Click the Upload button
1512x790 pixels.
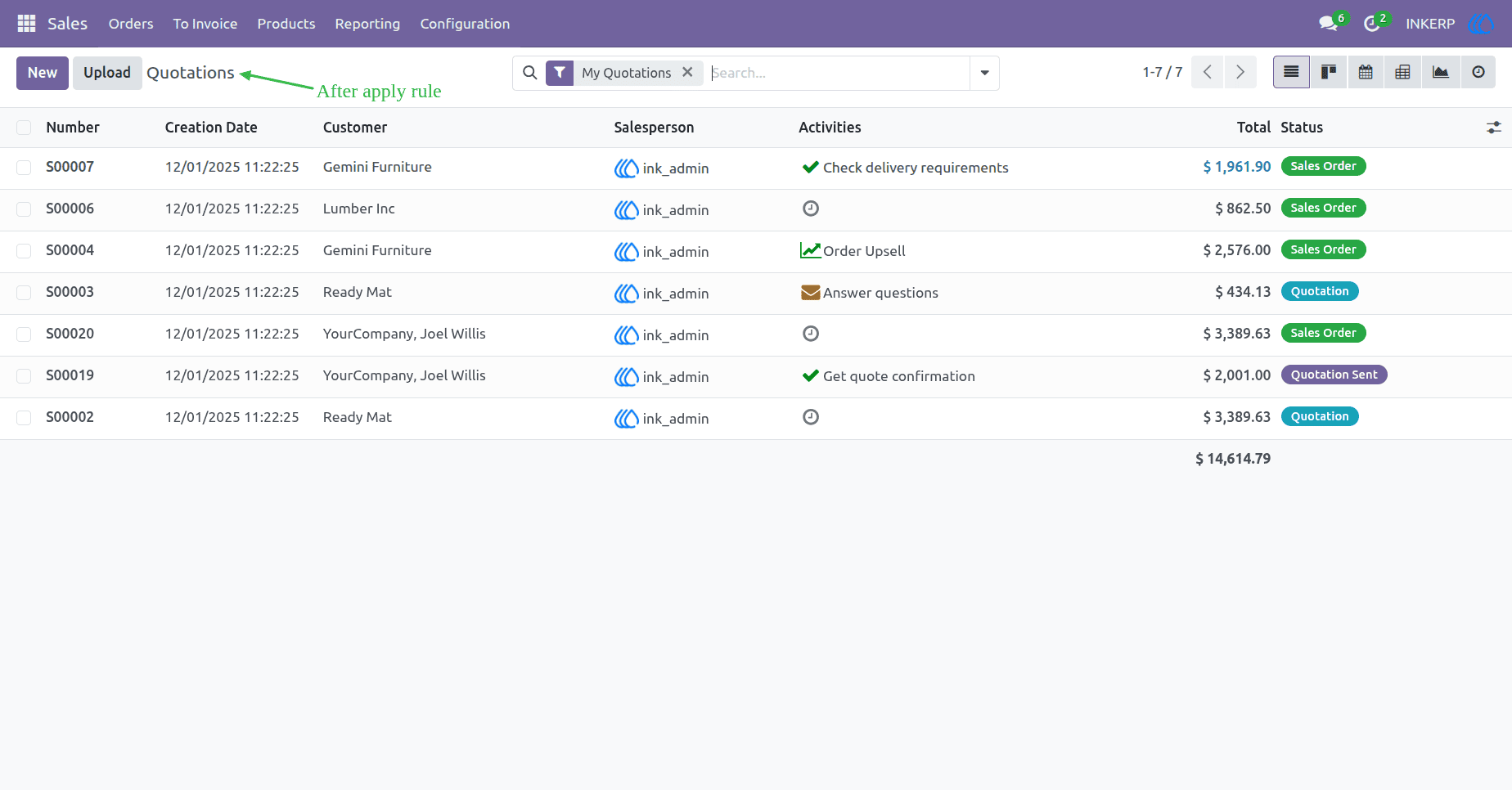point(107,73)
